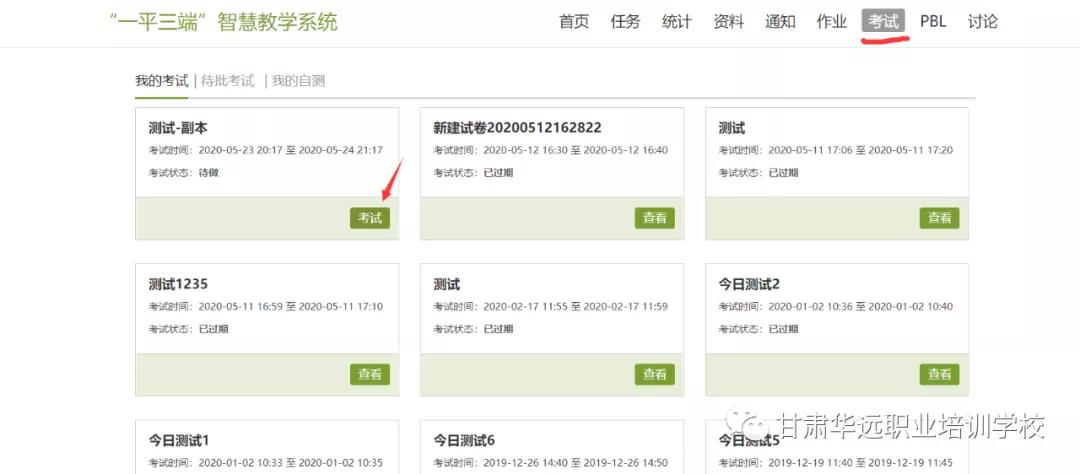Click the 已过期 status on 今日测试2 card
The image size is (1080, 474).
point(783,329)
